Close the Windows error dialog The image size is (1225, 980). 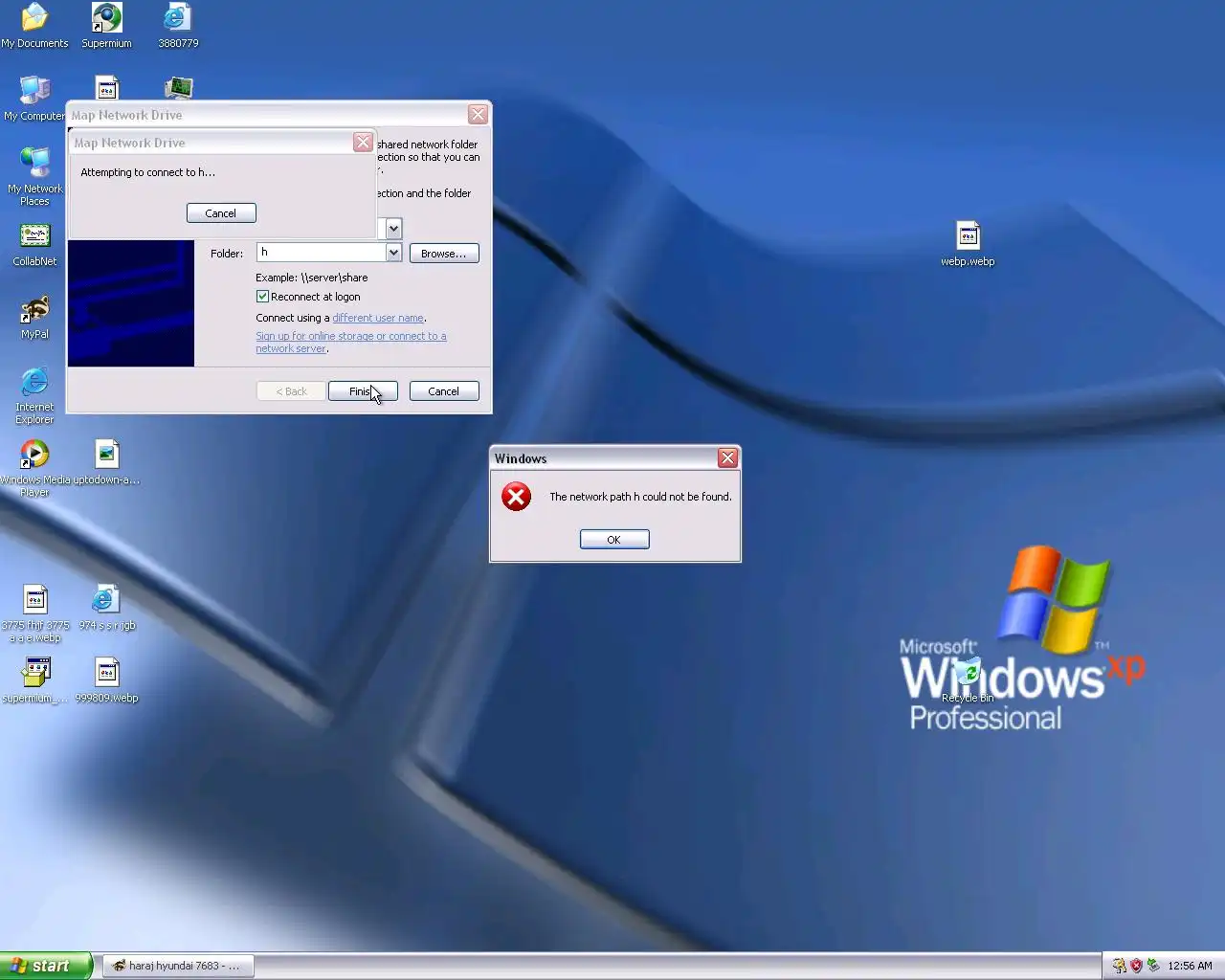point(727,458)
